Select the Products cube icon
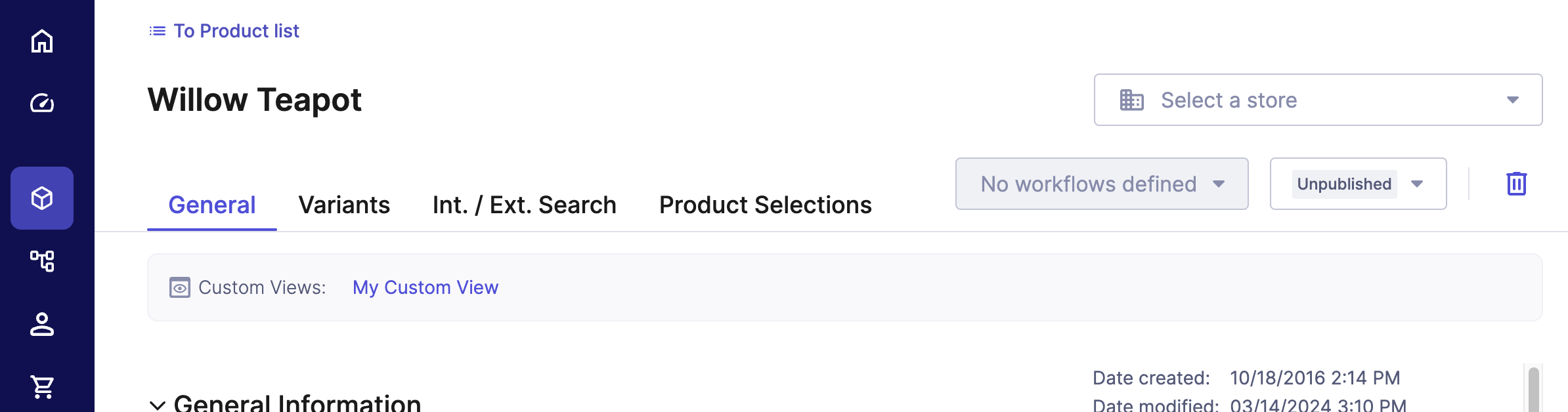 coord(42,198)
